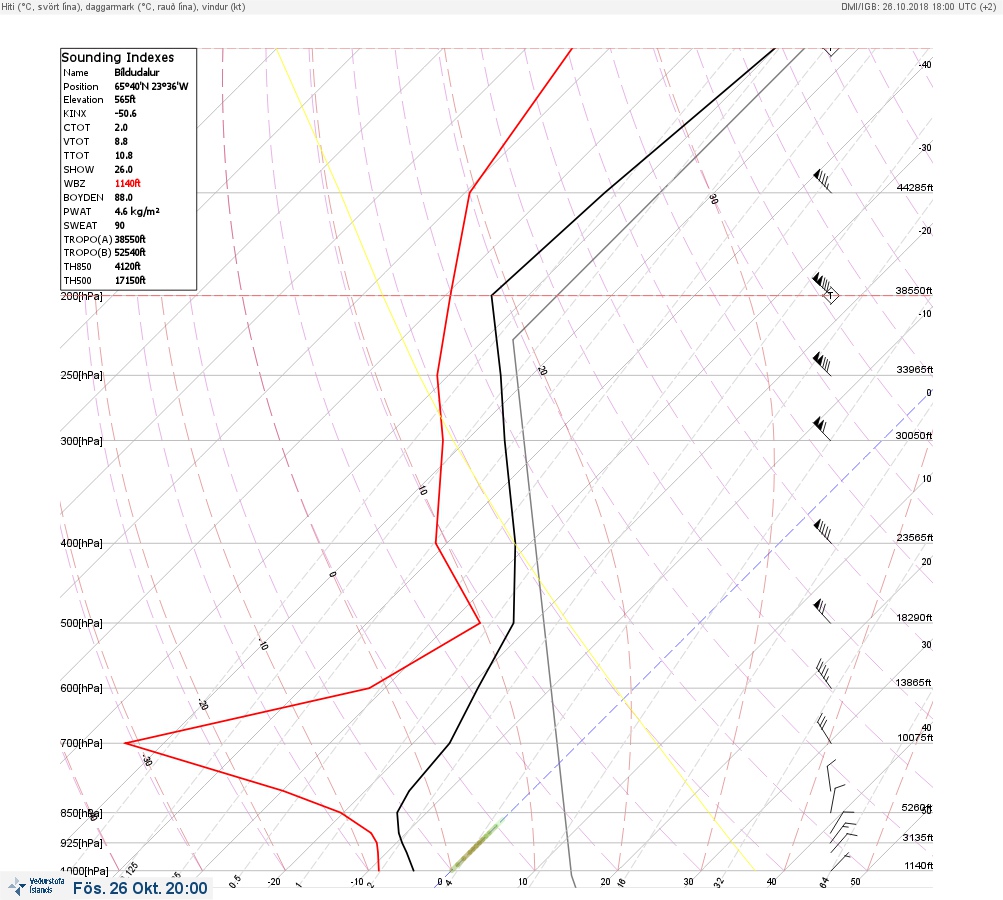Click the '3135ft' altitude label
The height and width of the screenshot is (900, 1003).
(x=918, y=838)
